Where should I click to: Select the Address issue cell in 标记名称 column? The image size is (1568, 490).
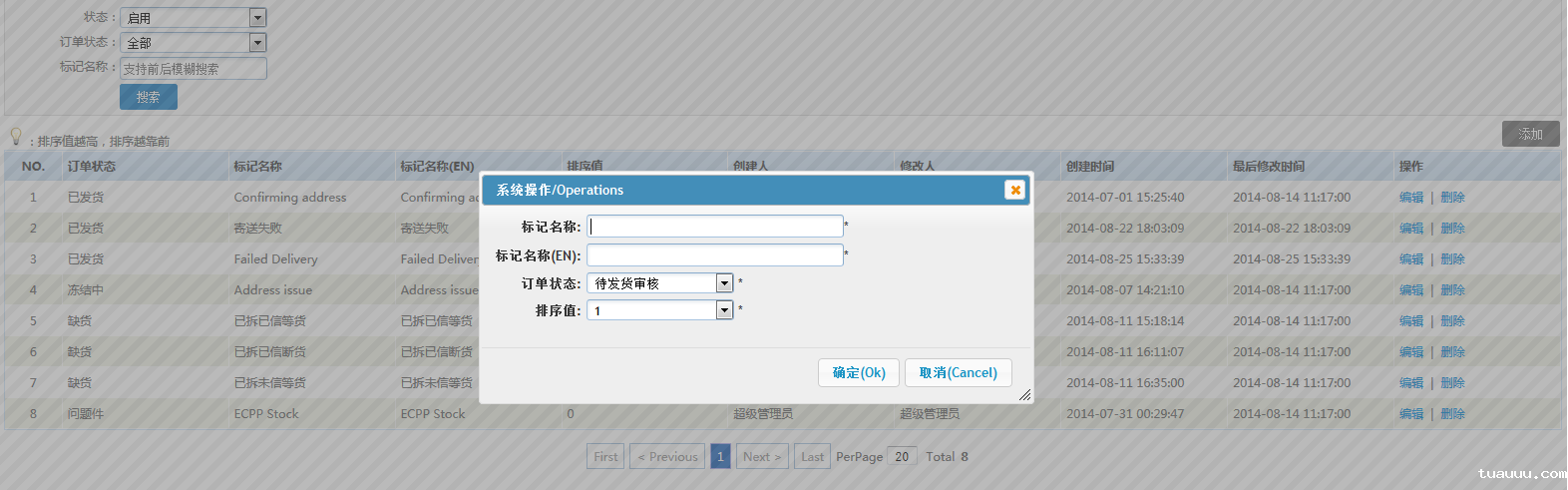point(273,290)
